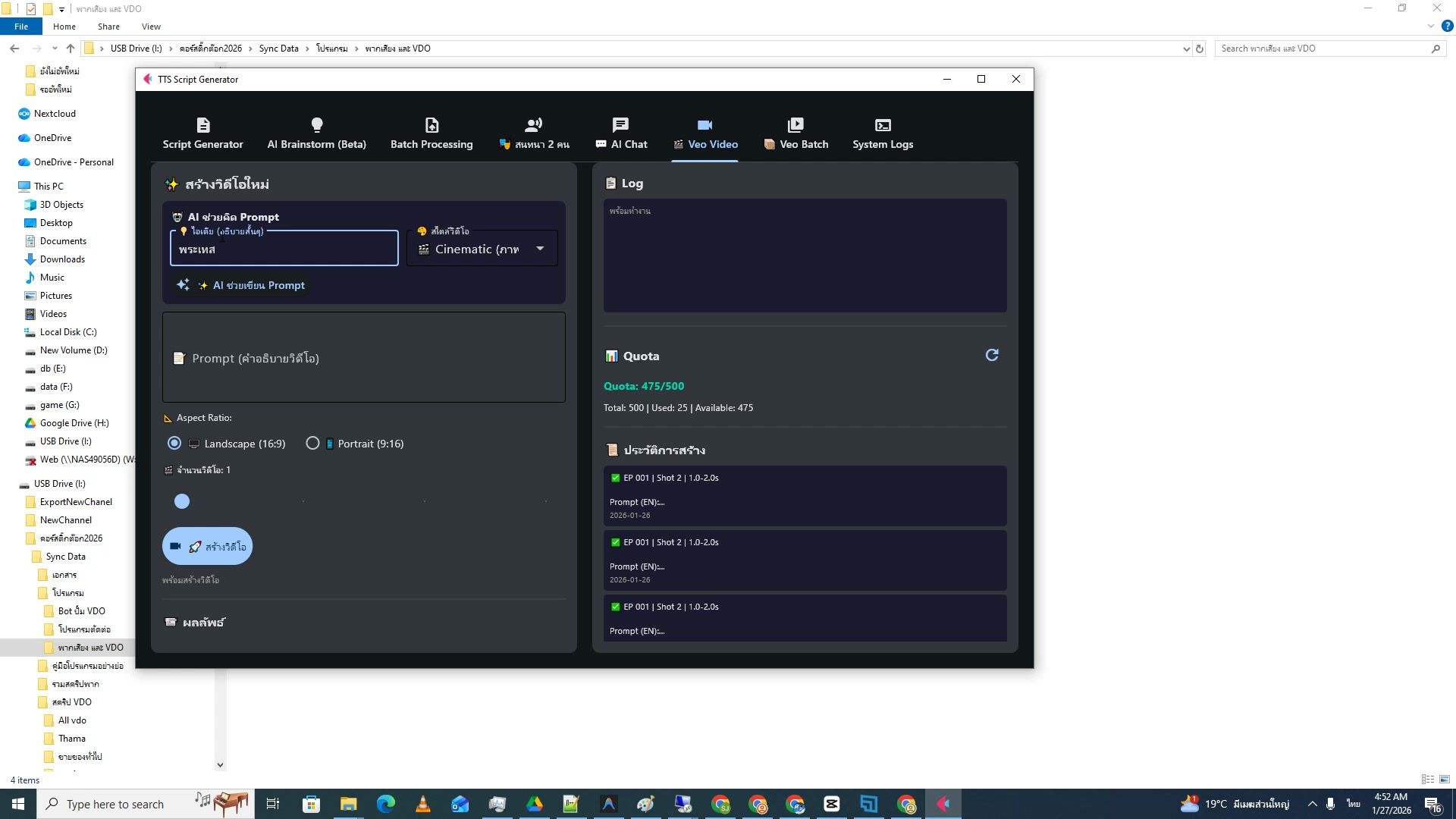Viewport: 1456px width, 819px height.
Task: Click the robot icon beside AI ช่วยคิด Prompt
Action: [x=177, y=216]
